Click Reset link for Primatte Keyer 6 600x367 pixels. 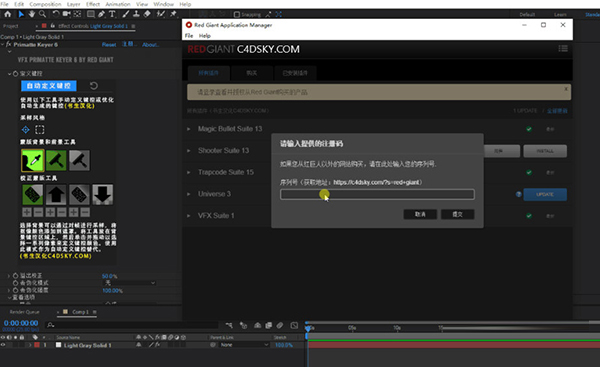pos(109,44)
